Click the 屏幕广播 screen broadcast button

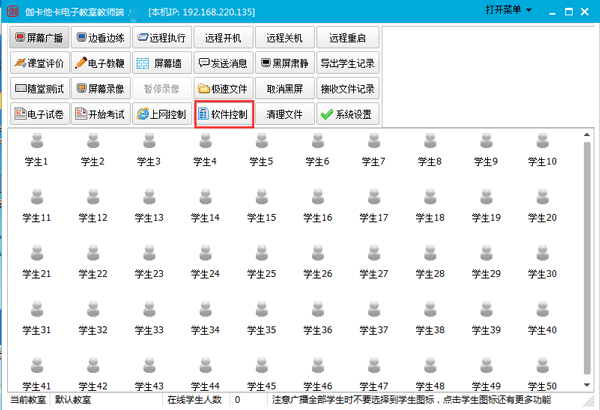coord(39,37)
